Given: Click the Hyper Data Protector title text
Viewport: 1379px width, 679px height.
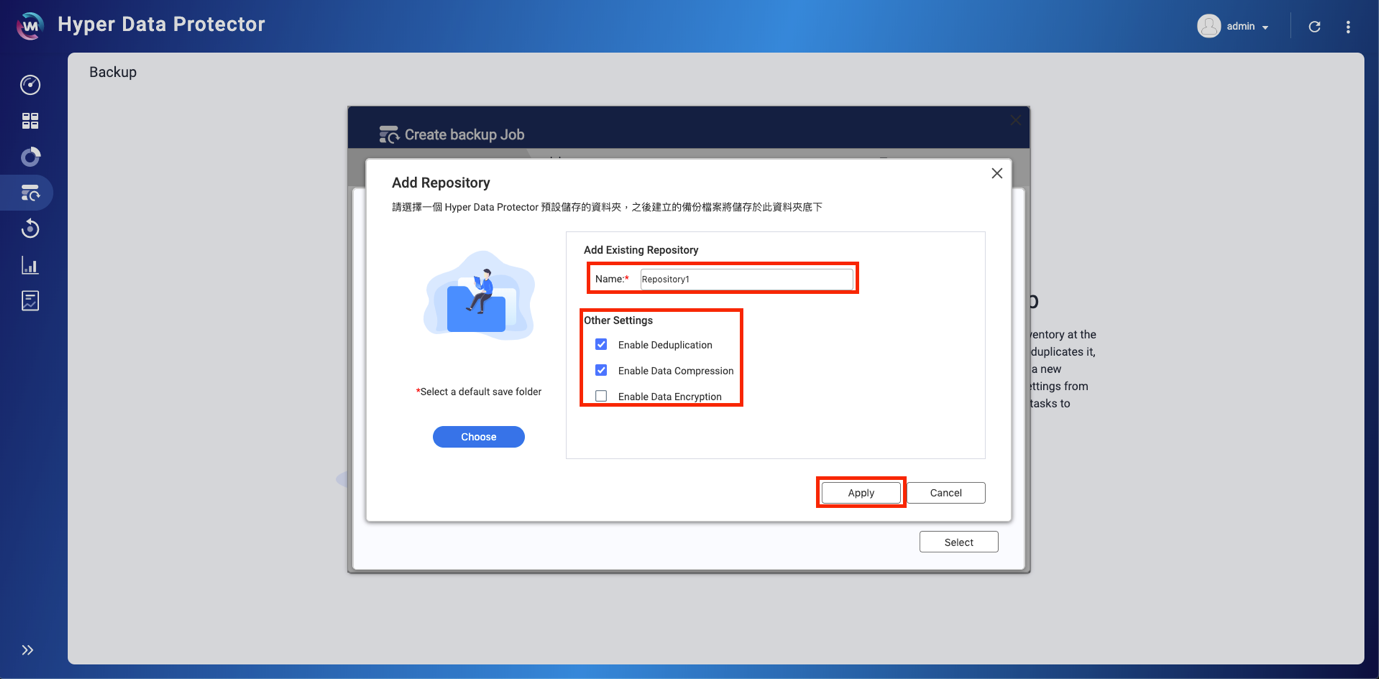Looking at the screenshot, I should 162,24.
